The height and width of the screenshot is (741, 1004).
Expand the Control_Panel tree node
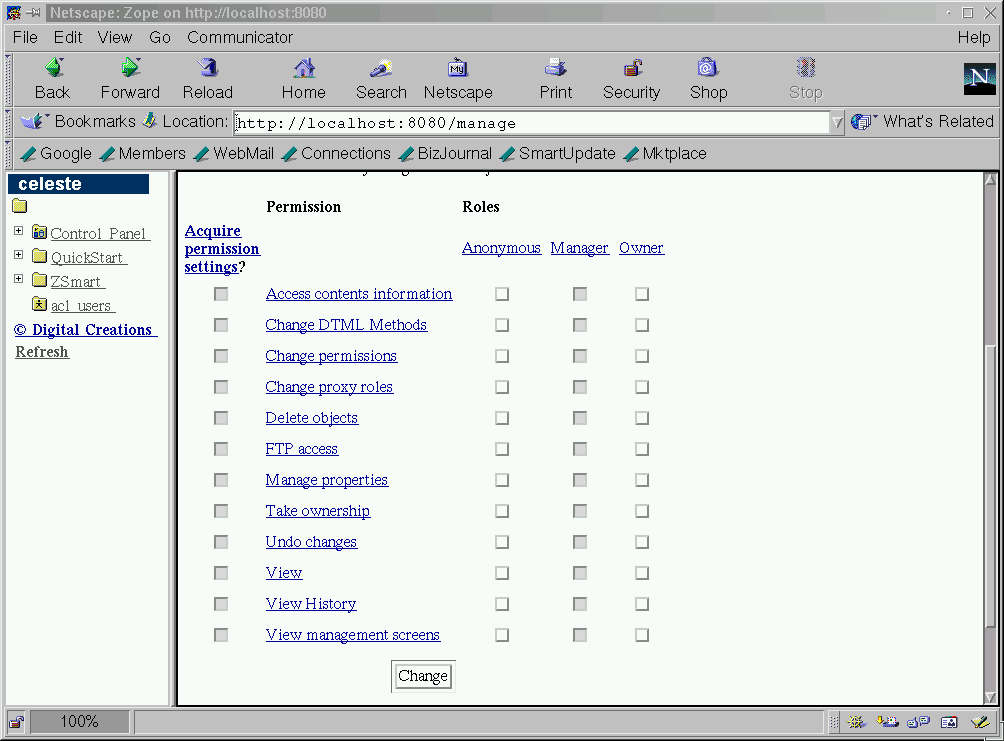[x=19, y=231]
